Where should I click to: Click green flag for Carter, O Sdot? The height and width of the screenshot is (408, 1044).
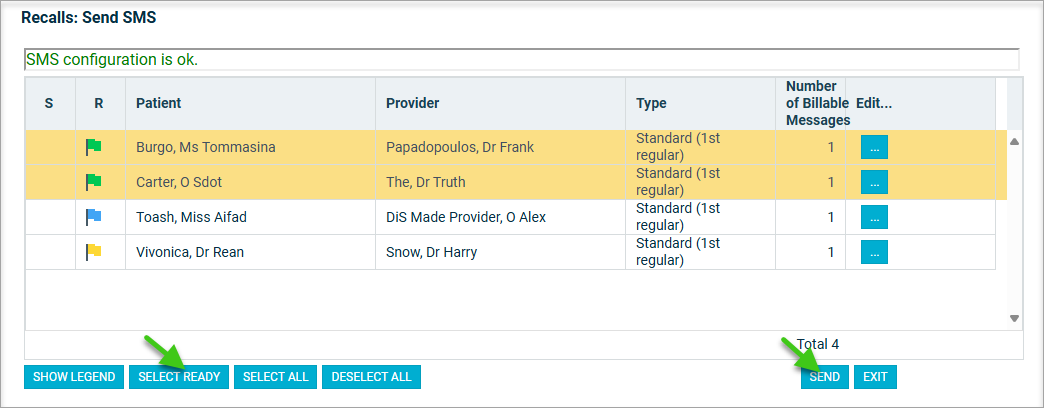click(x=93, y=182)
